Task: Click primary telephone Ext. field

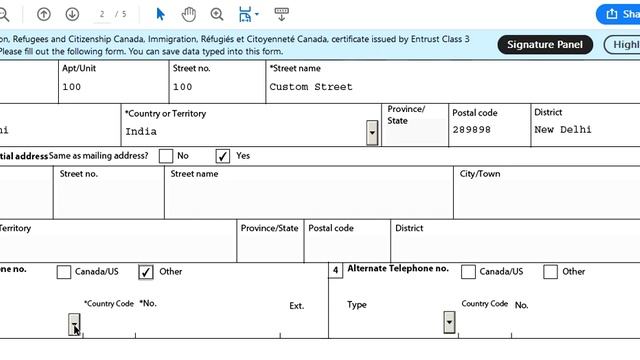Action: click(304, 324)
